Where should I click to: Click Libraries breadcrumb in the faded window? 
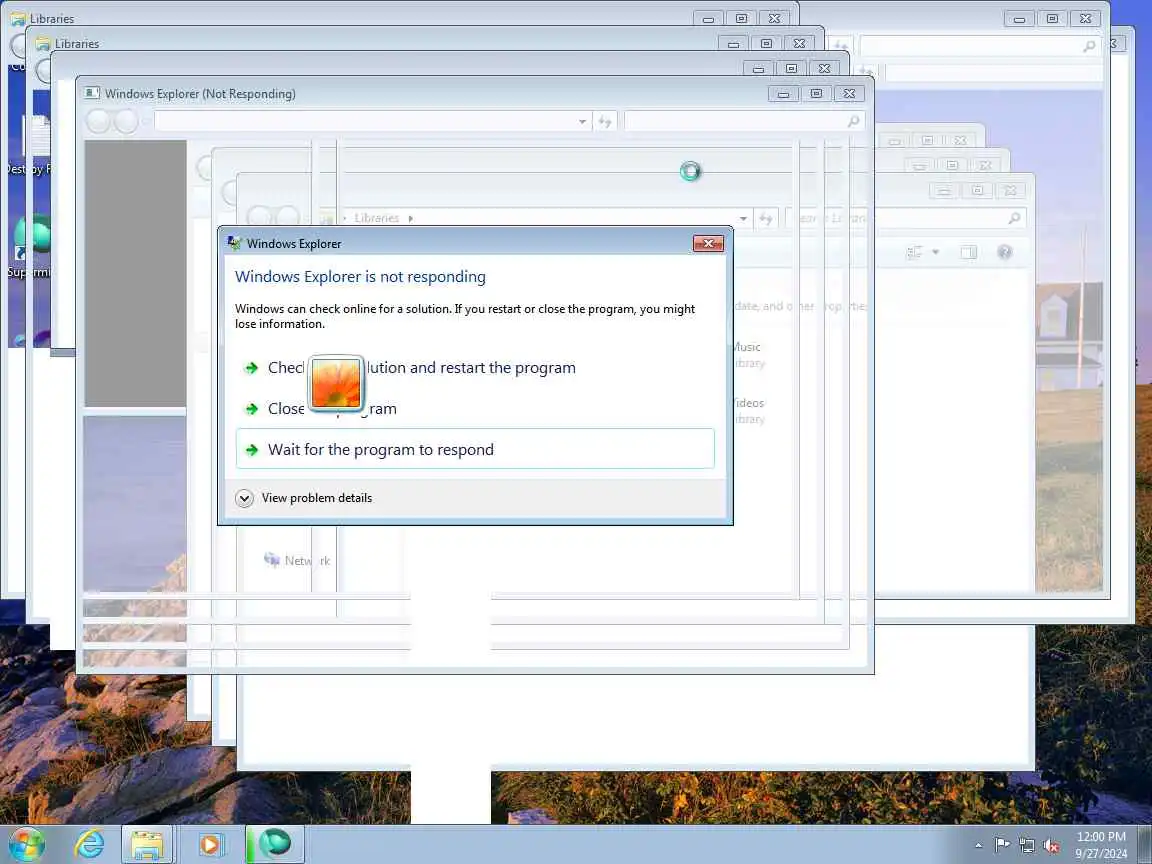click(x=376, y=218)
